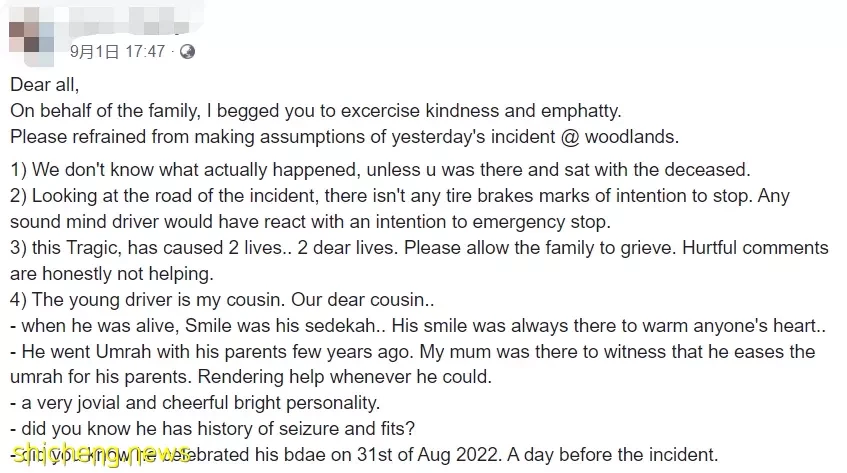Open the post timestamp 9月1日 17:47
Viewport: 847px width, 473px height.
pyautogui.click(x=117, y=51)
